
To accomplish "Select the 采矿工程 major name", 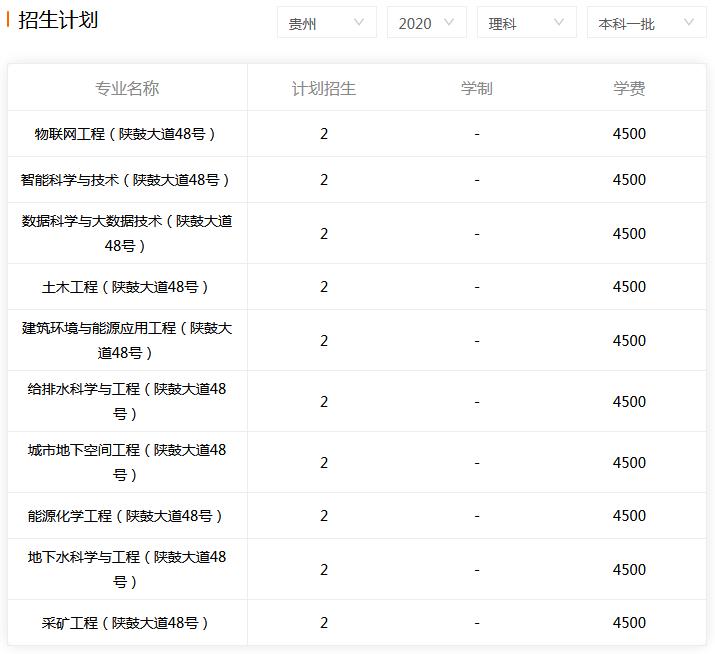I will [124, 623].
